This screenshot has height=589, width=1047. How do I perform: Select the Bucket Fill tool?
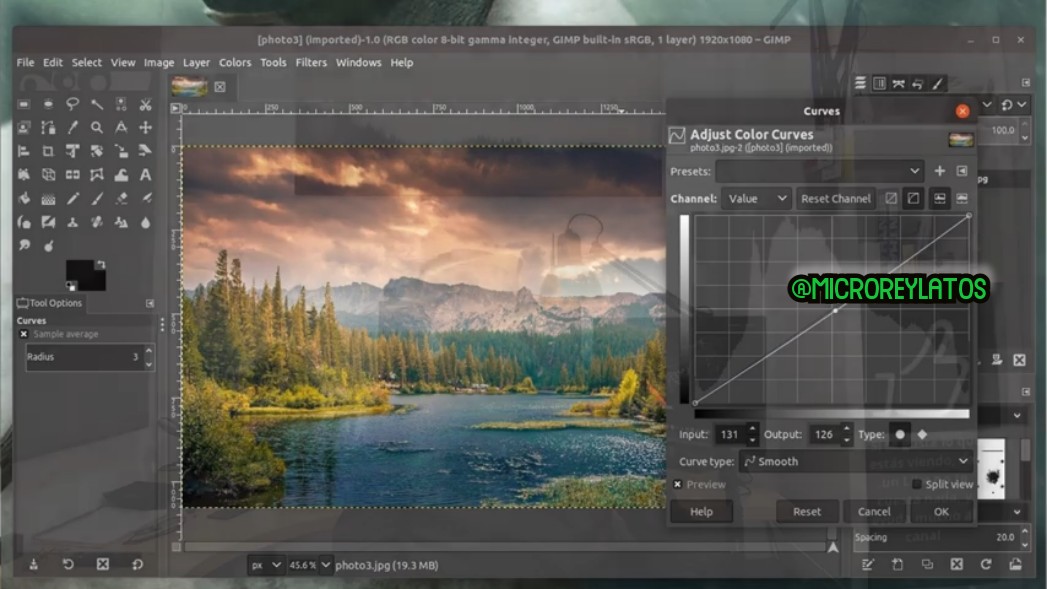click(23, 198)
